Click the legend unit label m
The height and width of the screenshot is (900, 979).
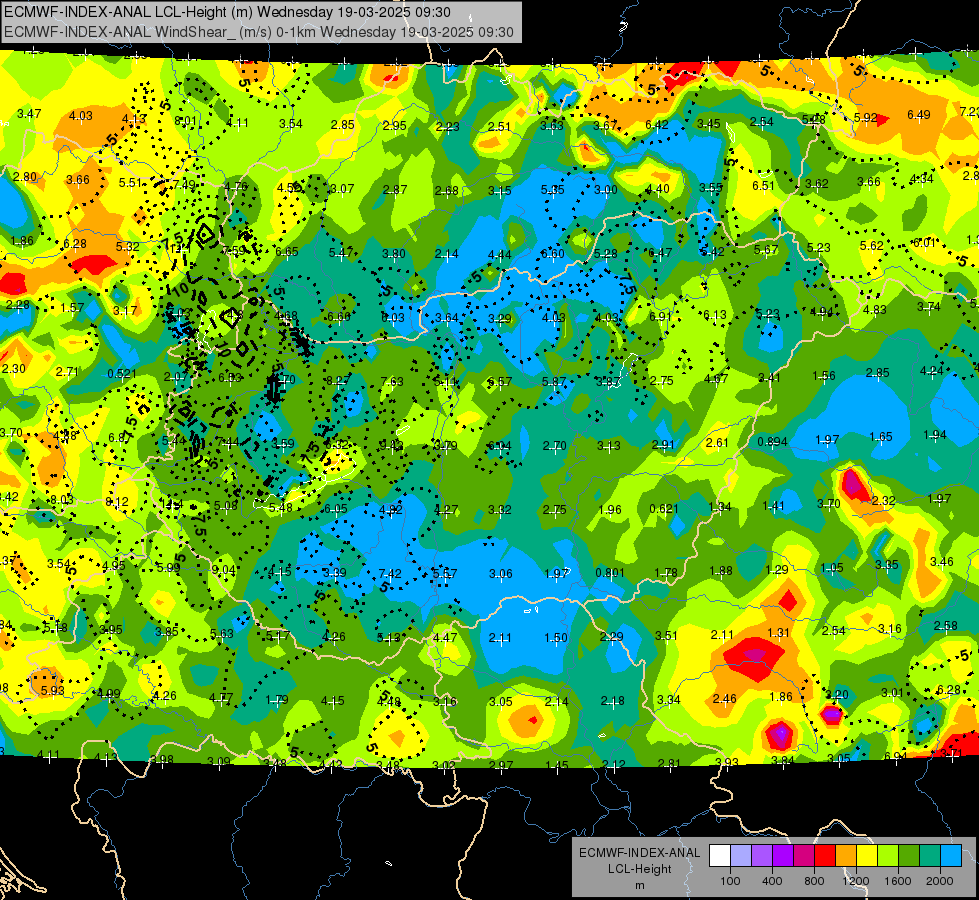(x=640, y=885)
